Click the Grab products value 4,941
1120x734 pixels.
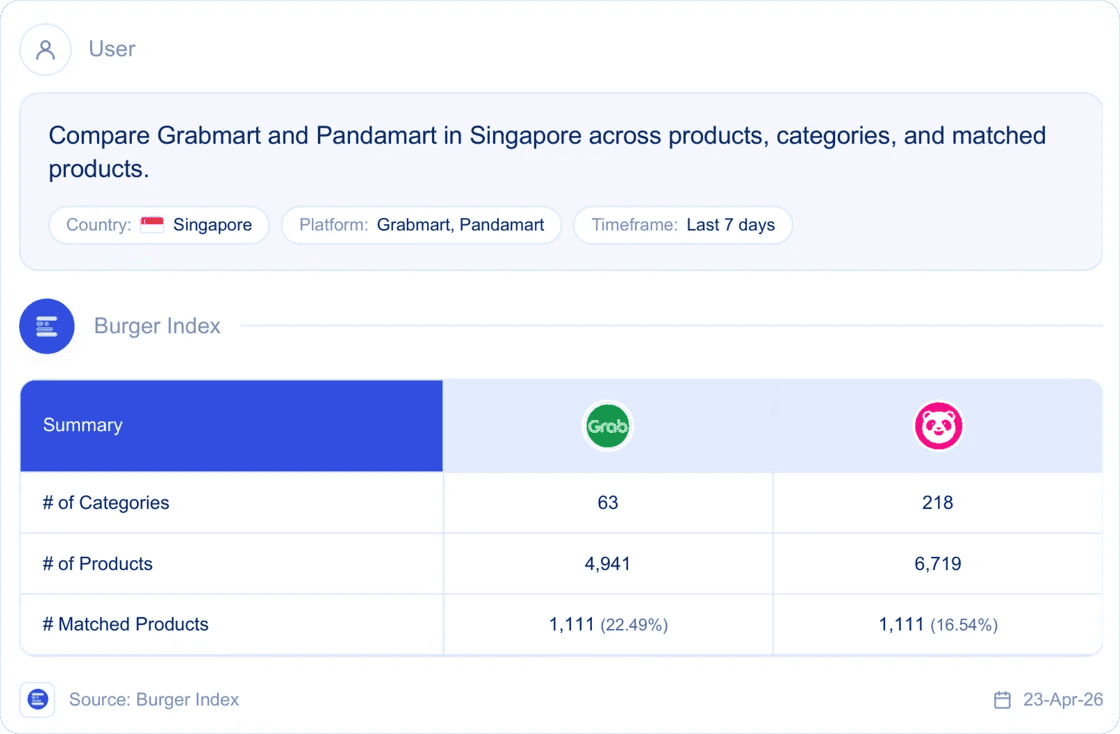pos(607,563)
